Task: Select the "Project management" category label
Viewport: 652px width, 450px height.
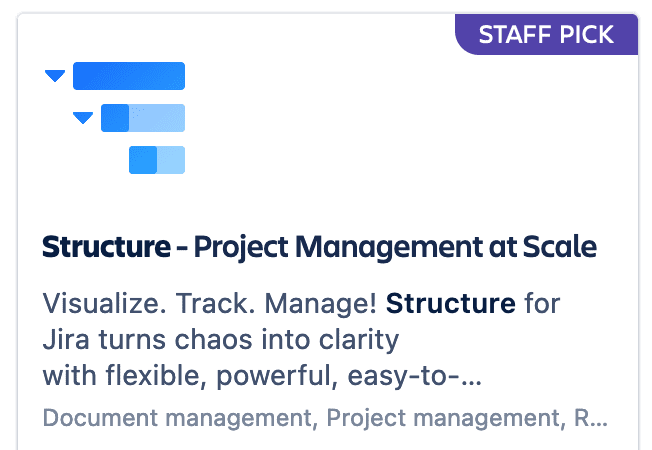Action: point(443,418)
